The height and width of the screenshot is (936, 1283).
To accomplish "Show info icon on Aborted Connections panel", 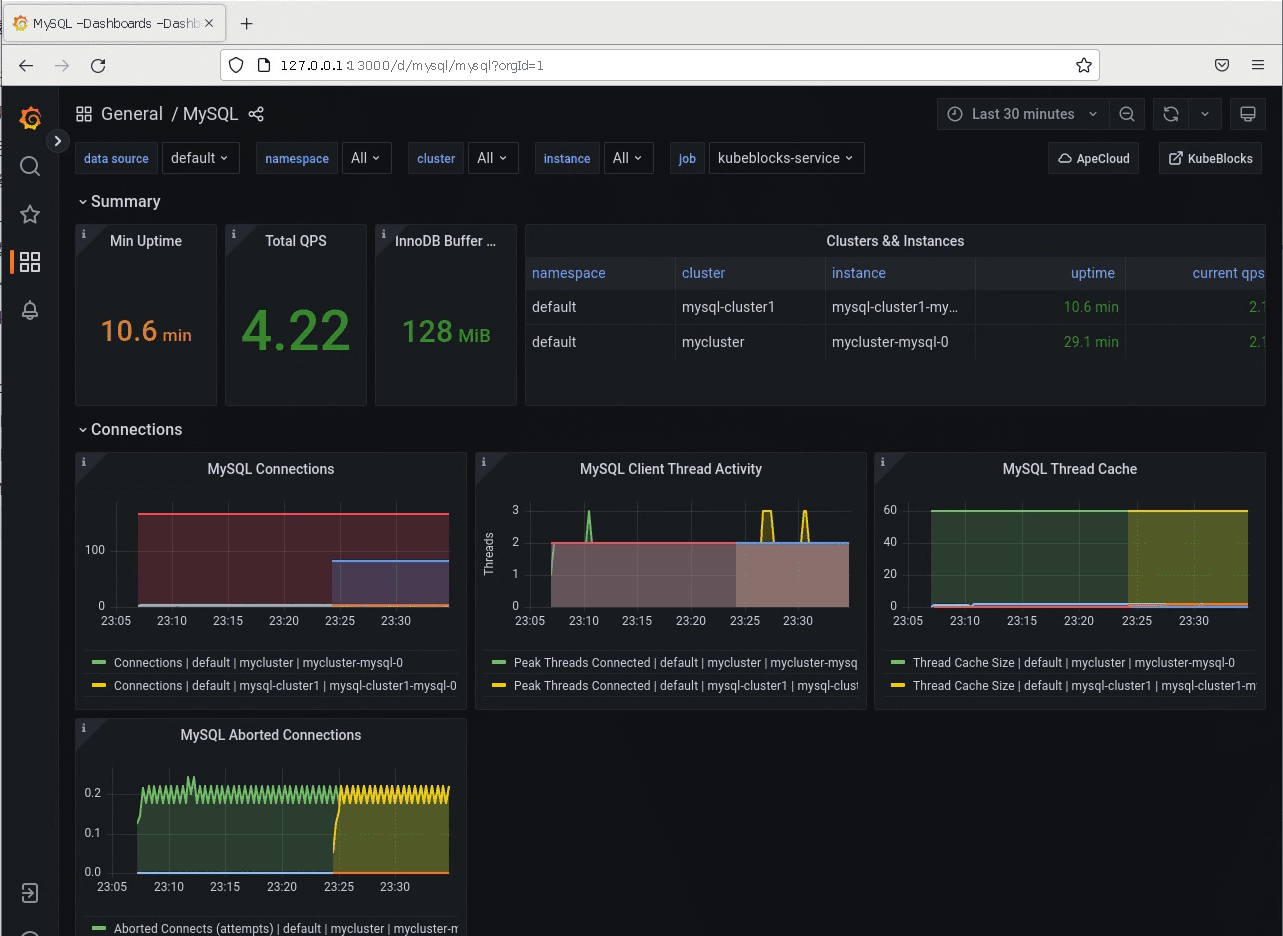I will coord(84,728).
